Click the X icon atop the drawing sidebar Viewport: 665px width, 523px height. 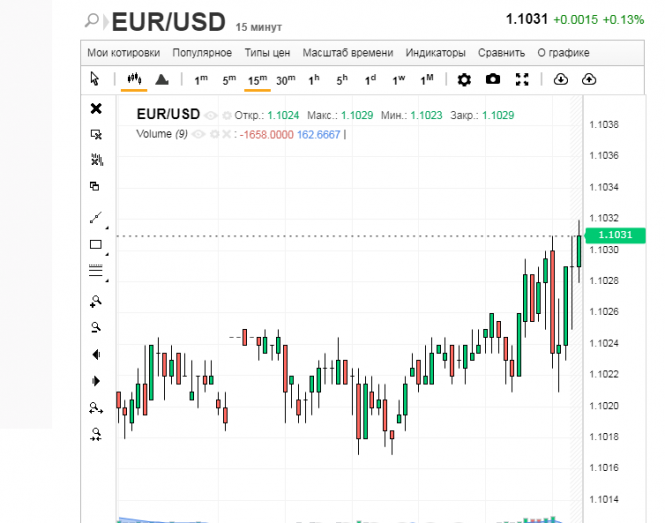(96, 109)
